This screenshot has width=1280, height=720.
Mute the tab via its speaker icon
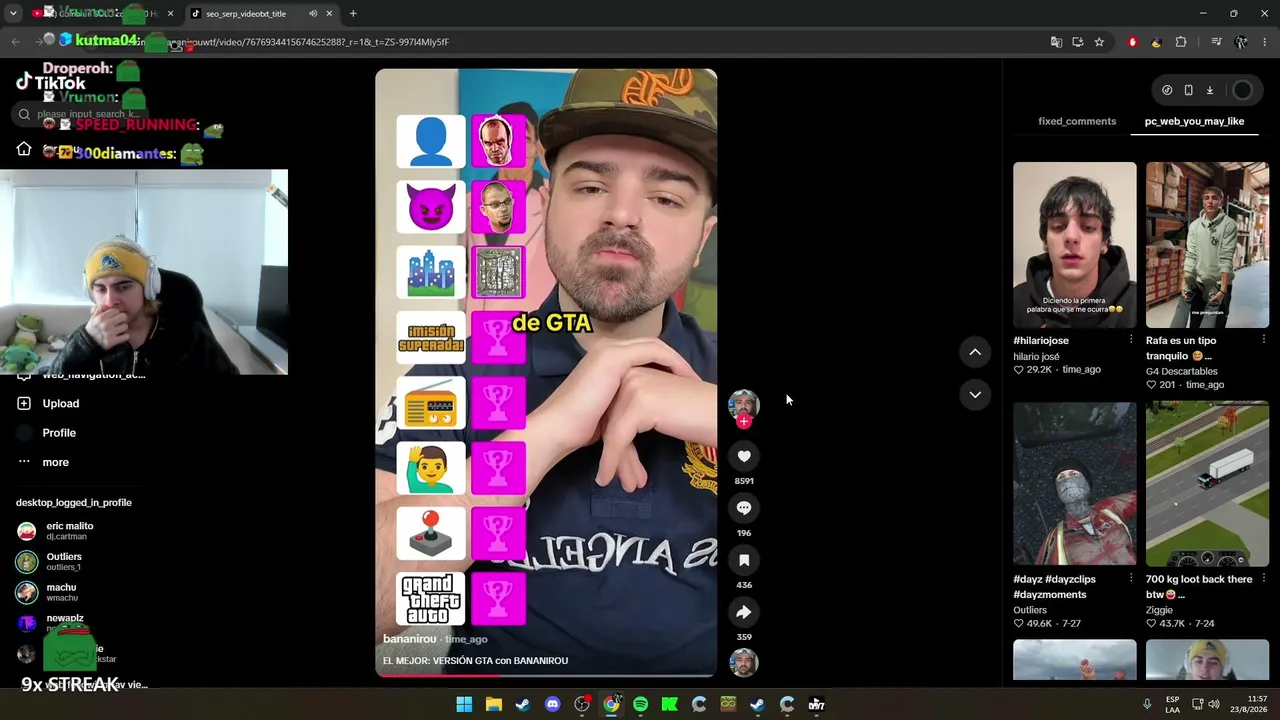coord(313,14)
